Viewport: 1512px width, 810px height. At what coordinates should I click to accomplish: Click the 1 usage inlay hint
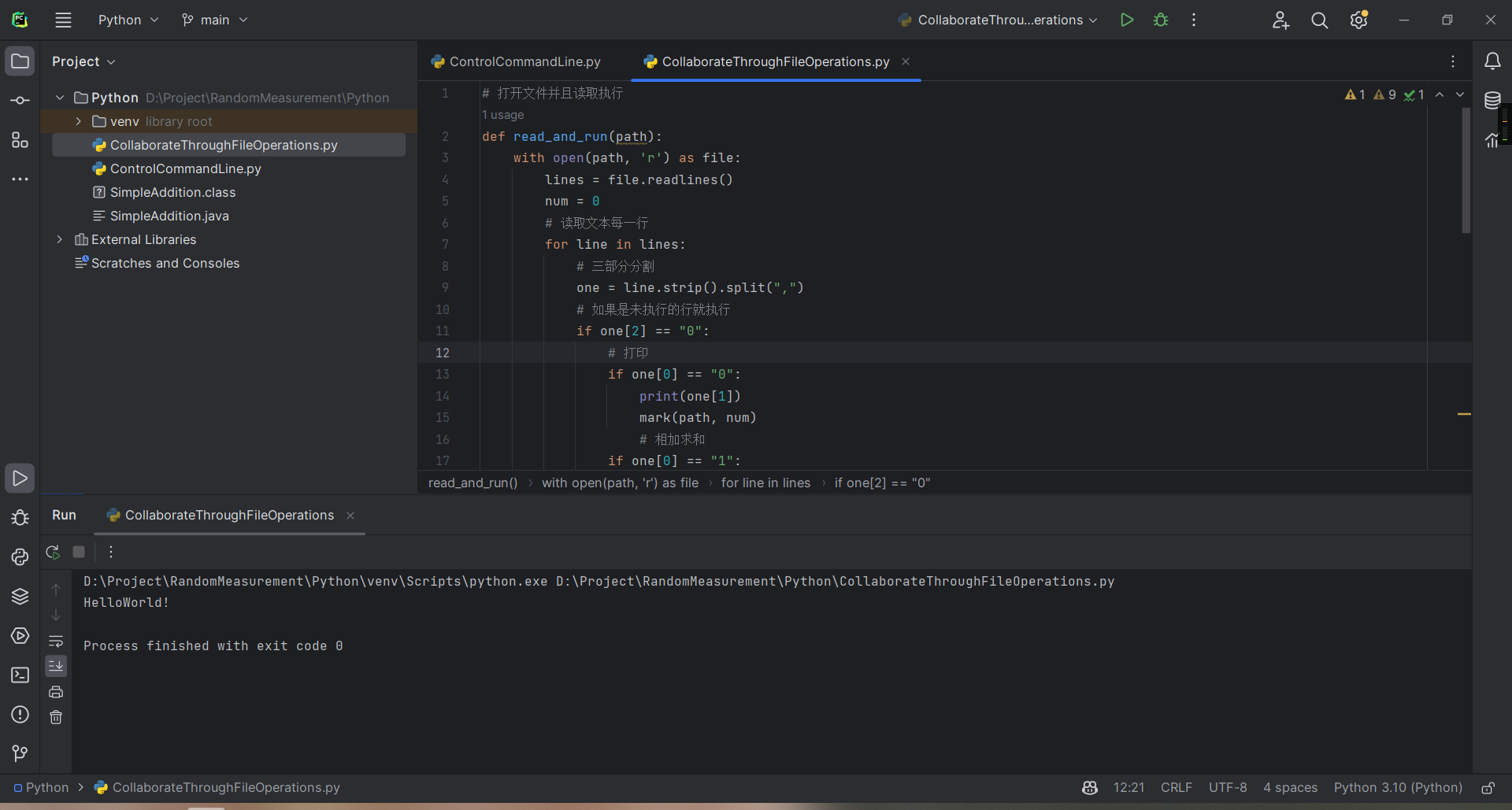pos(502,115)
